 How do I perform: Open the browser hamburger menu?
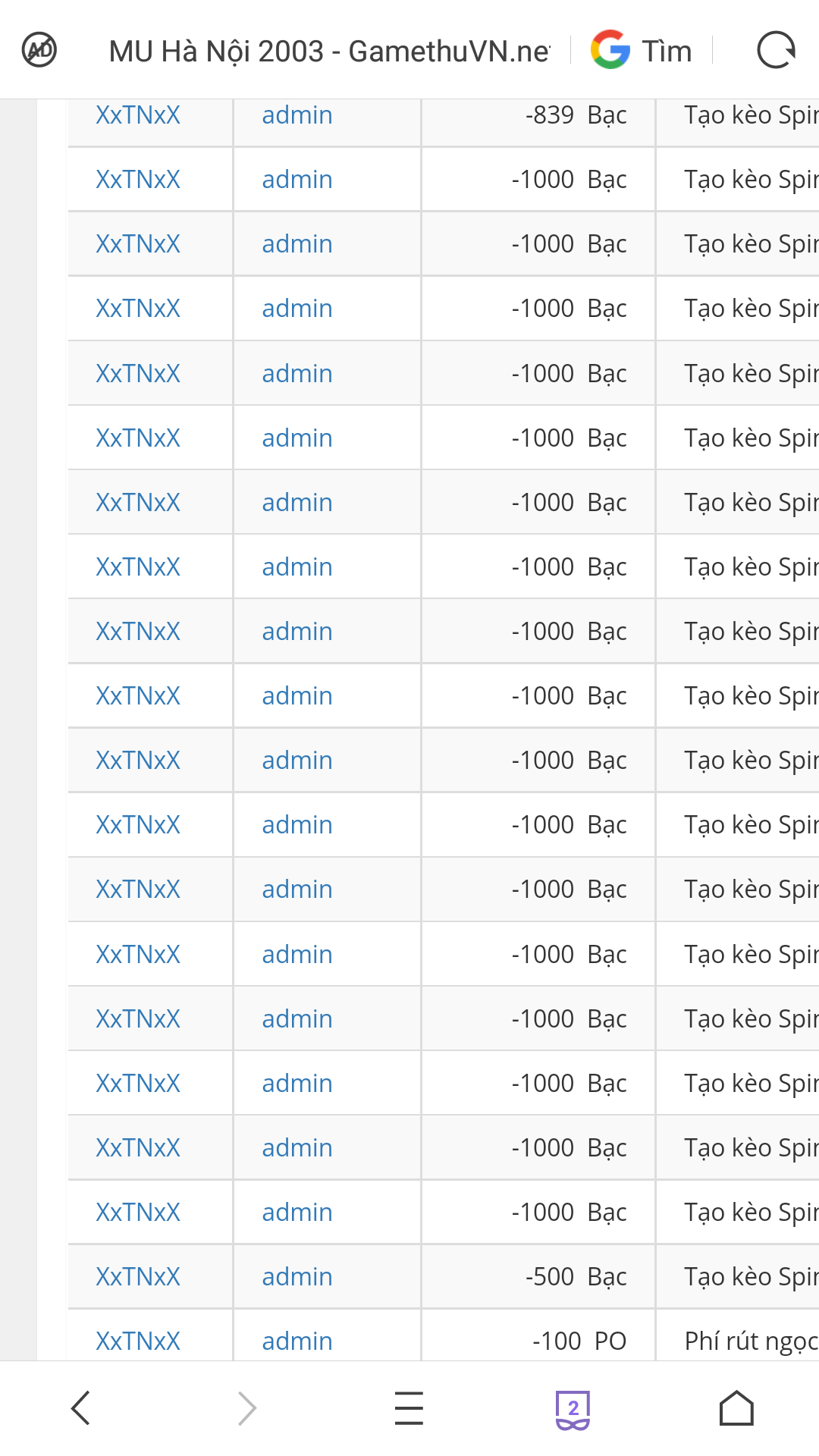coord(409,1408)
